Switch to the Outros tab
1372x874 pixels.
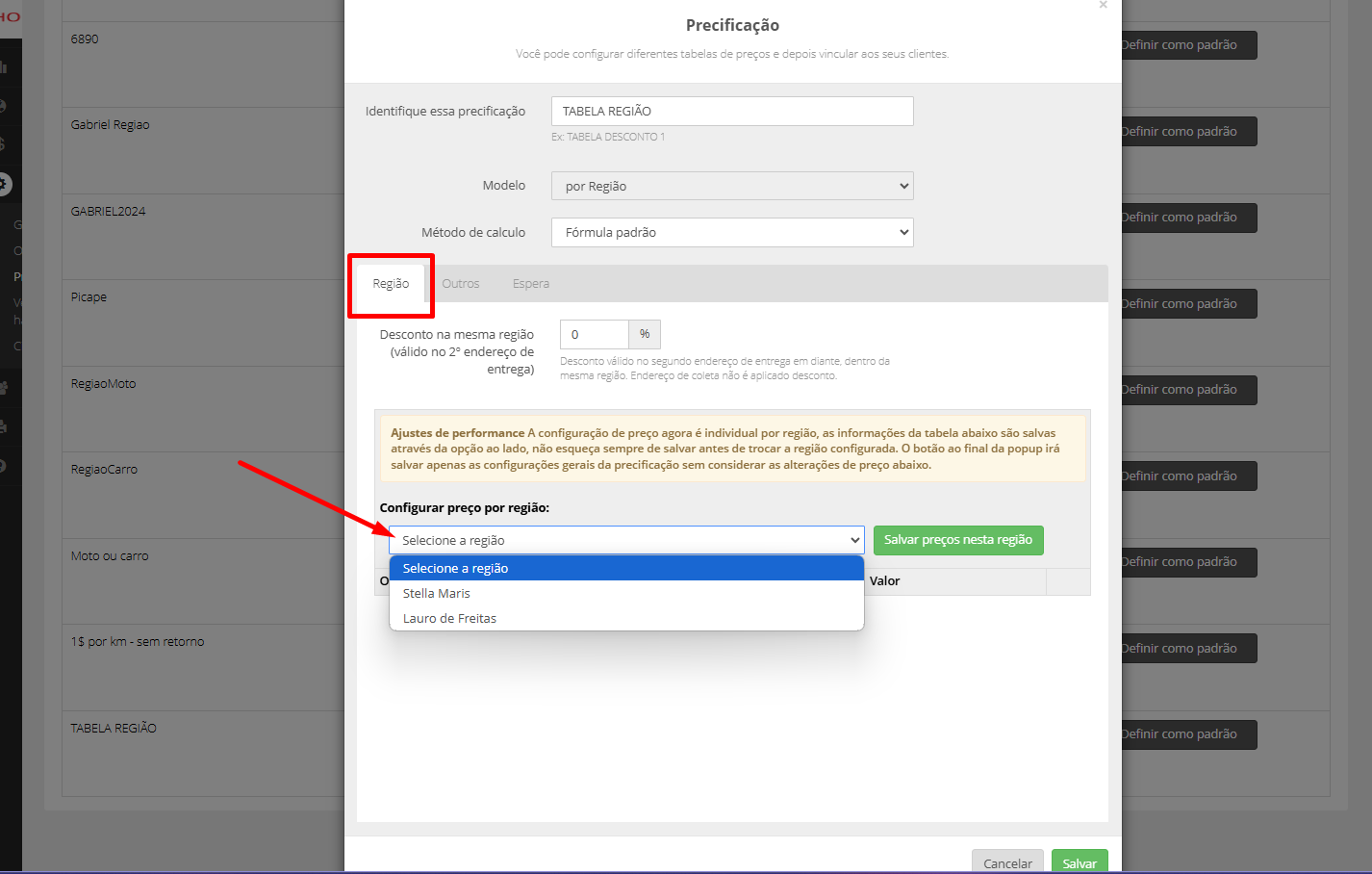(x=461, y=284)
